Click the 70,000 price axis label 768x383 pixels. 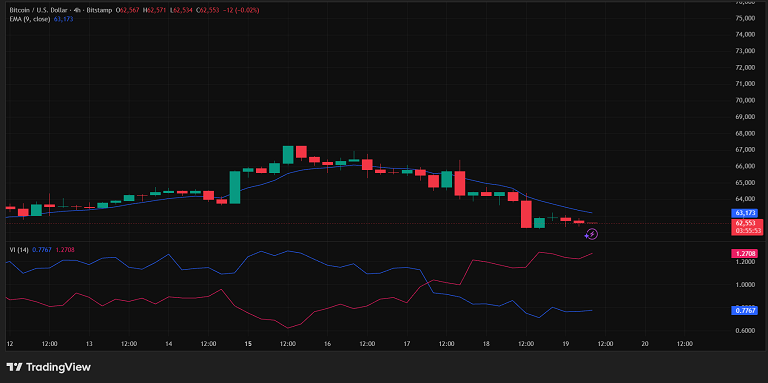point(744,100)
